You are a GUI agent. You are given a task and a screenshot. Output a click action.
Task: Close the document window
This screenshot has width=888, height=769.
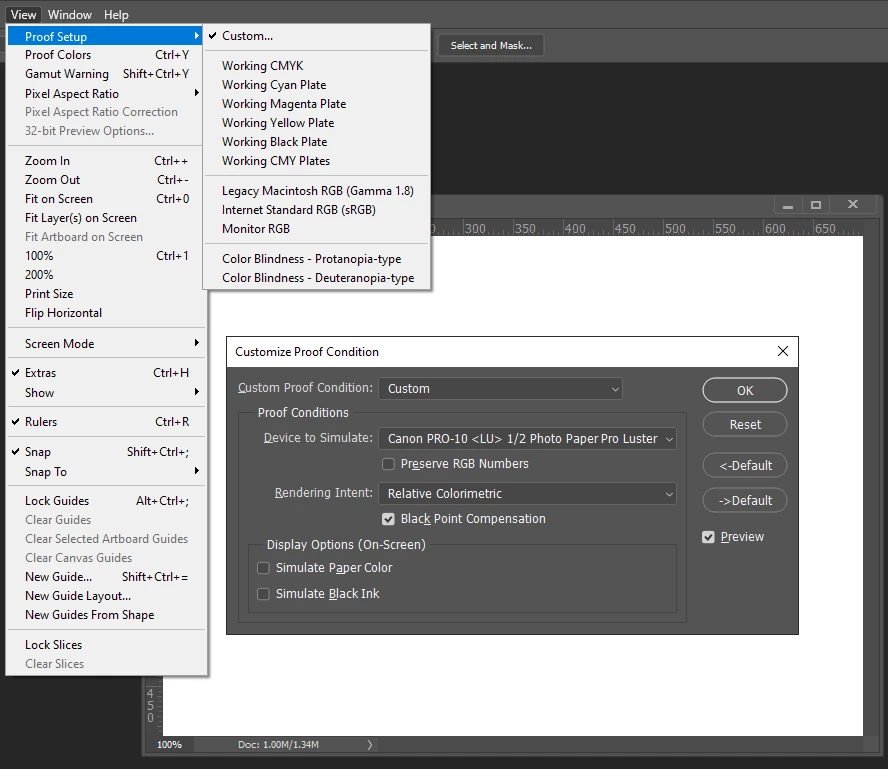[x=852, y=204]
